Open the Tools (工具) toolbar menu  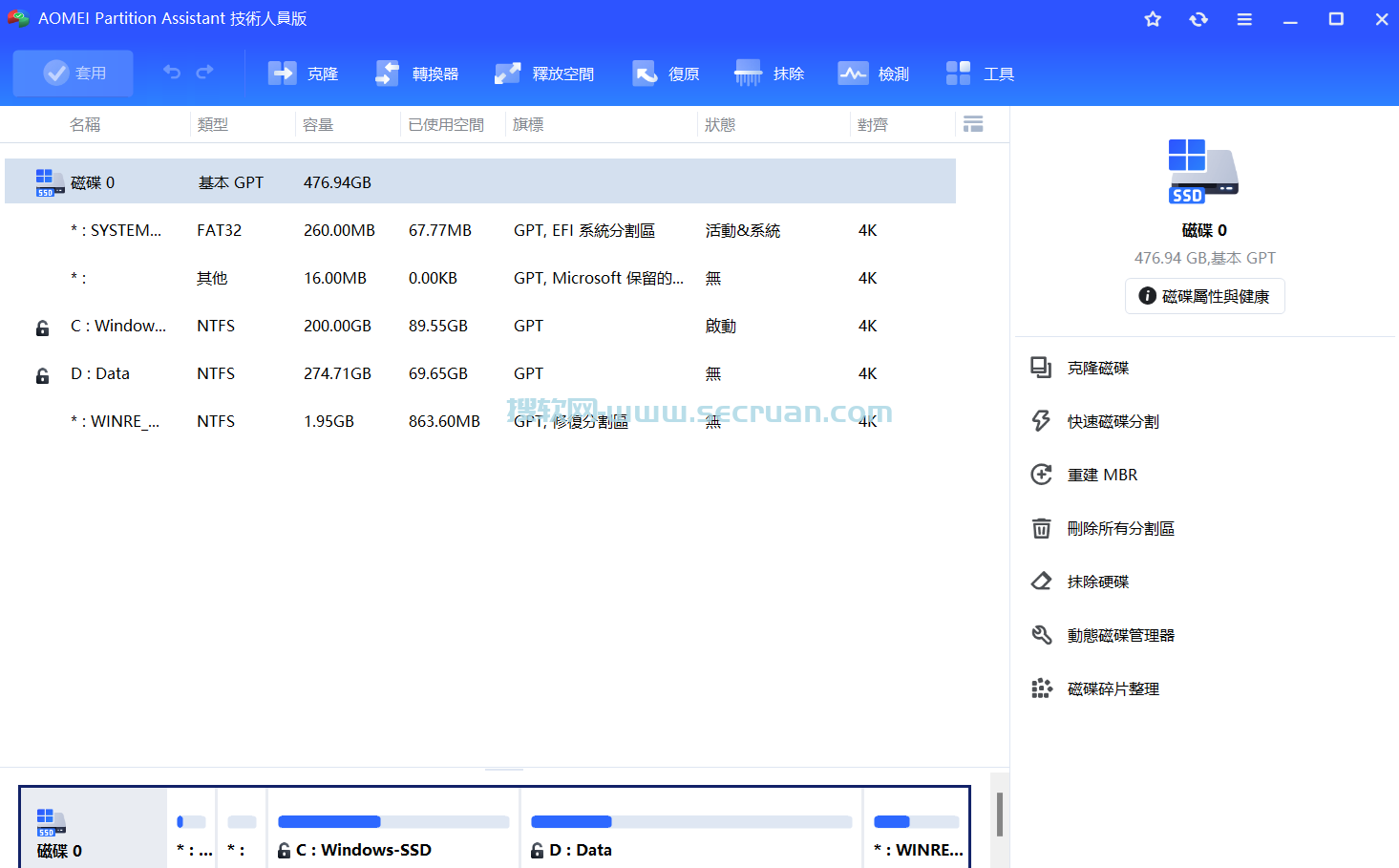(980, 74)
